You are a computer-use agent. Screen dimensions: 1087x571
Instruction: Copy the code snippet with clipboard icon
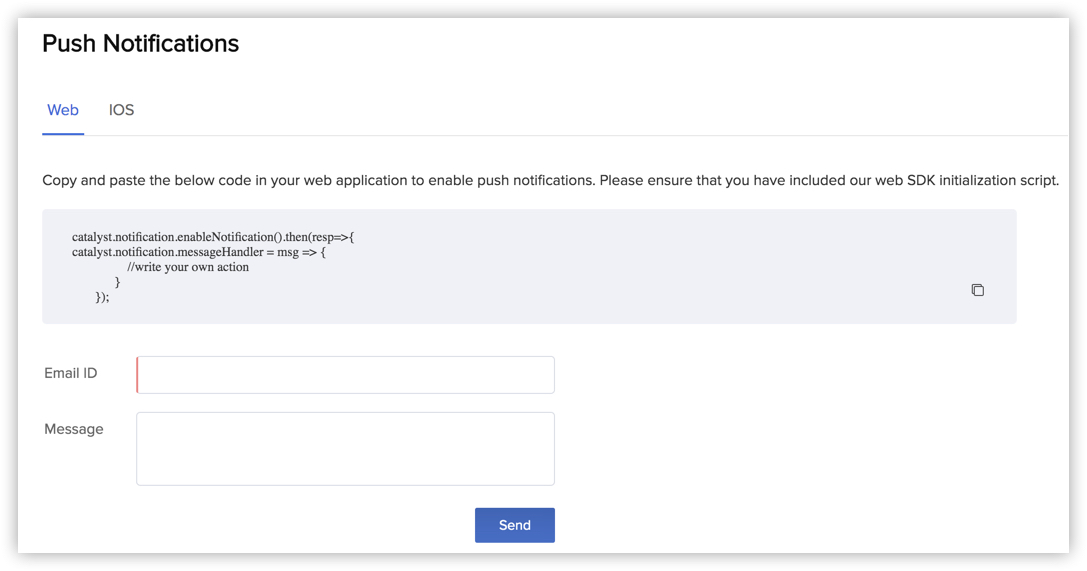(x=977, y=290)
